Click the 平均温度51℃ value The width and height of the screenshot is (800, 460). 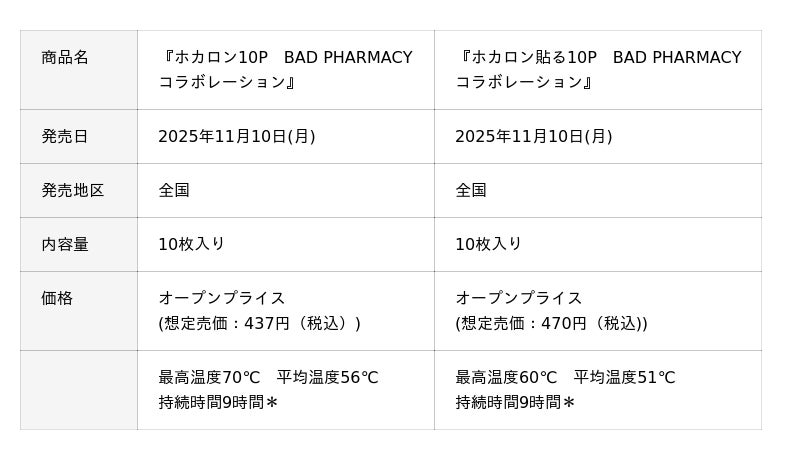point(625,378)
